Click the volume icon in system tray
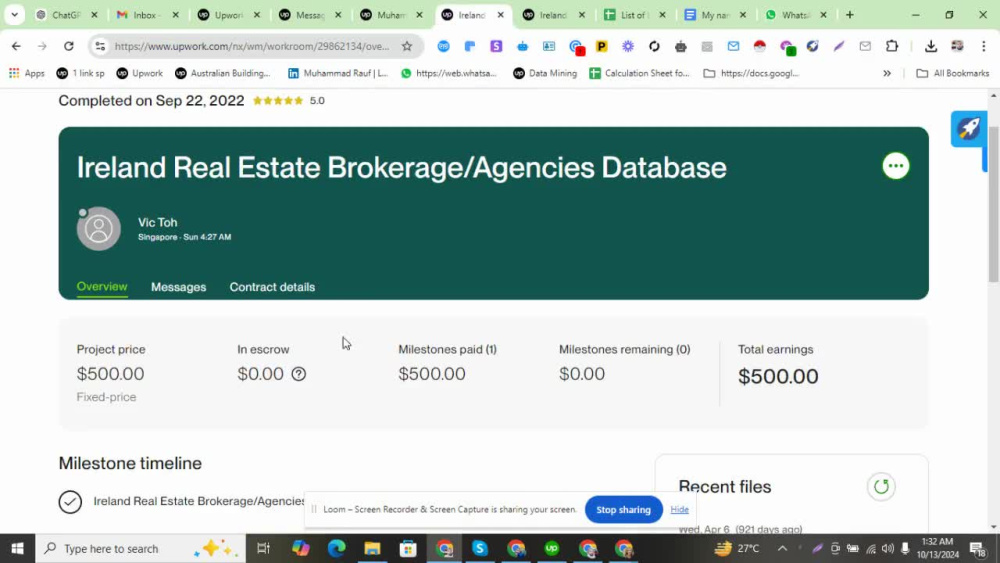The image size is (1000, 563). 887,548
